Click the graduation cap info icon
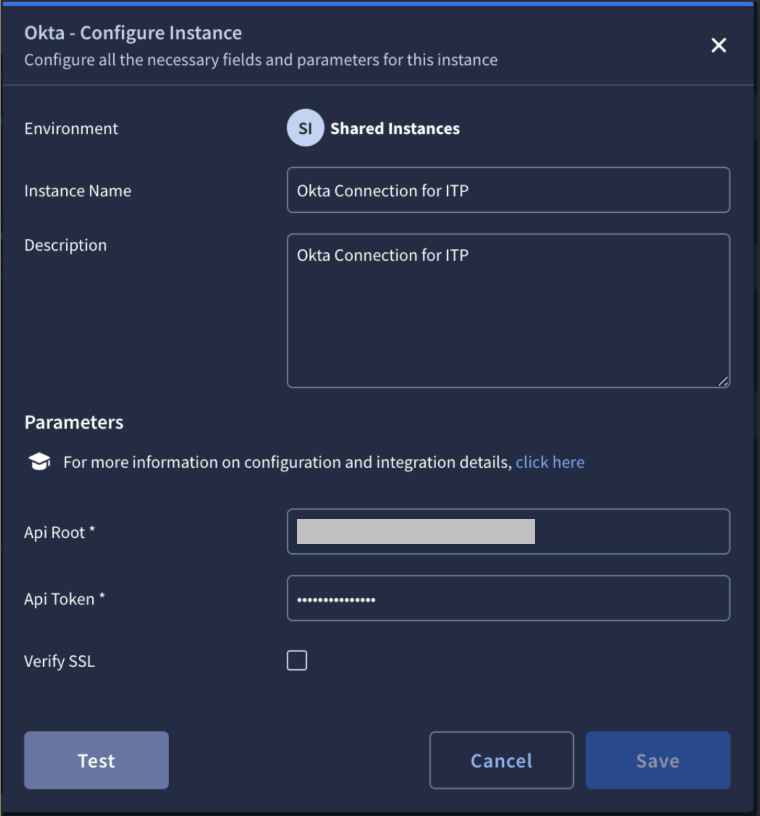Viewport: 760px width, 816px height. click(40, 462)
